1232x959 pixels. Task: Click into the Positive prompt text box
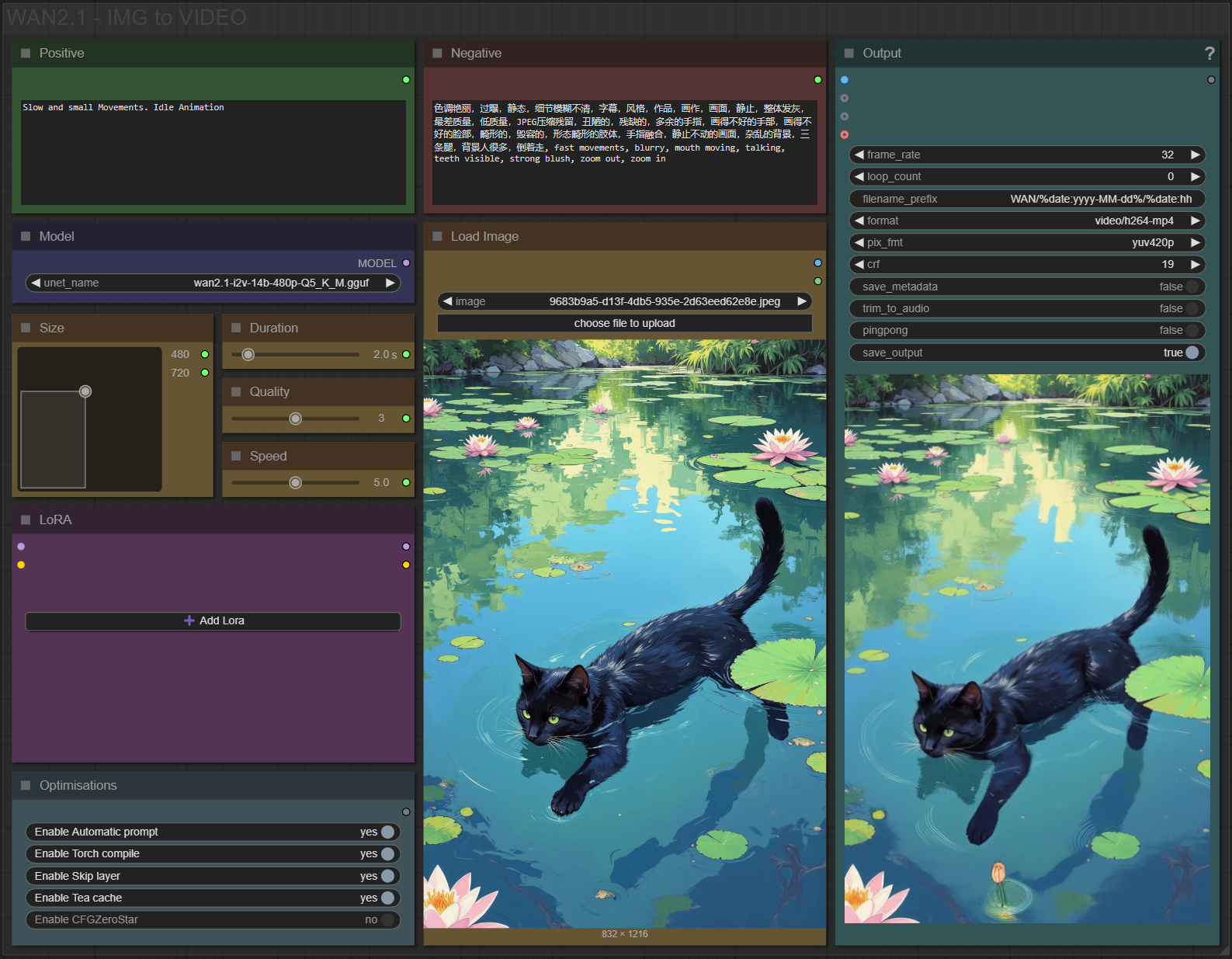coord(213,151)
